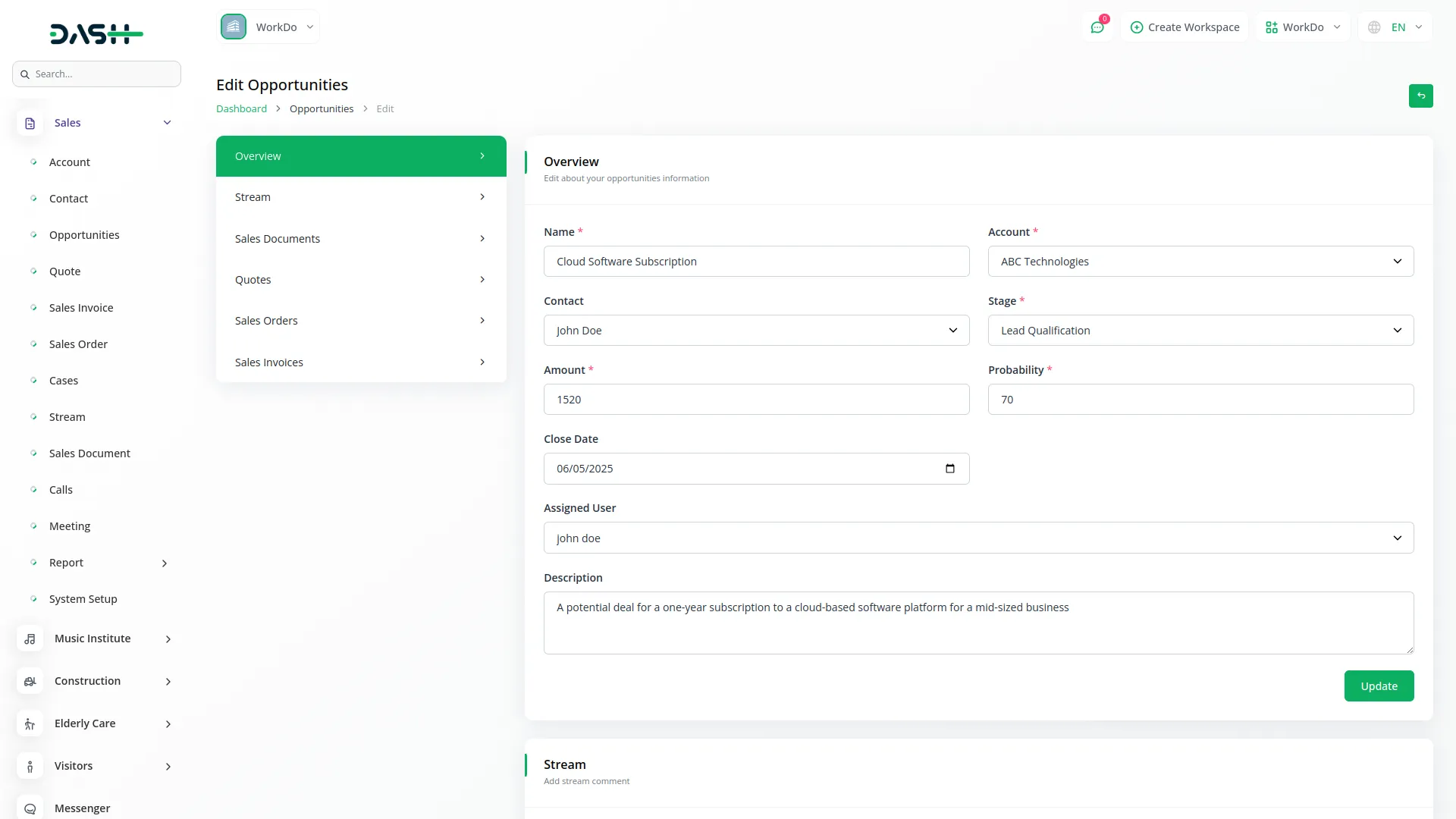Open the chat messages icon
The height and width of the screenshot is (819, 1456).
(1097, 27)
